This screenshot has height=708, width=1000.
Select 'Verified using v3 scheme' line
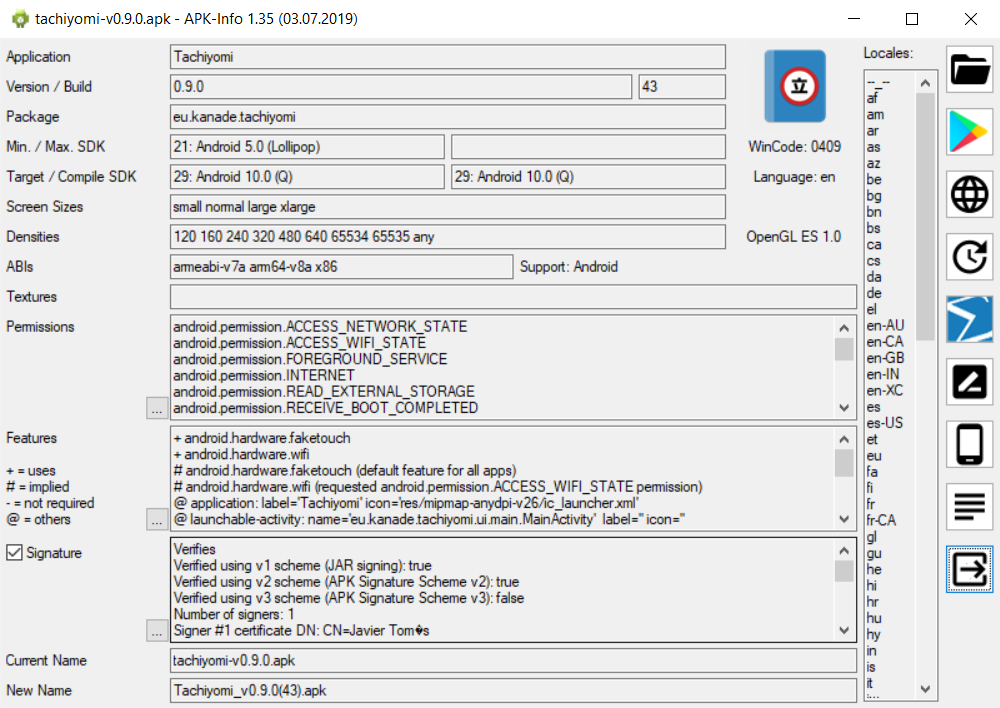tap(349, 598)
